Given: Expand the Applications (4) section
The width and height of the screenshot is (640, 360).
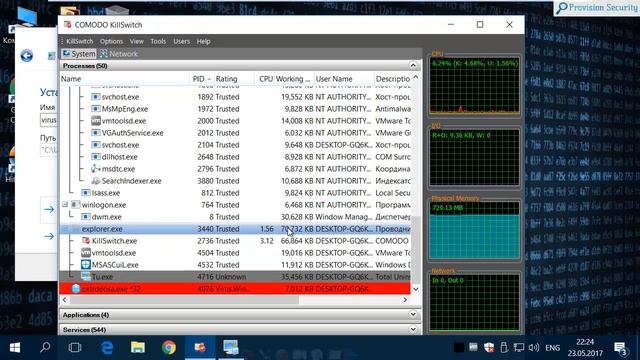Looking at the screenshot, I should click(413, 315).
